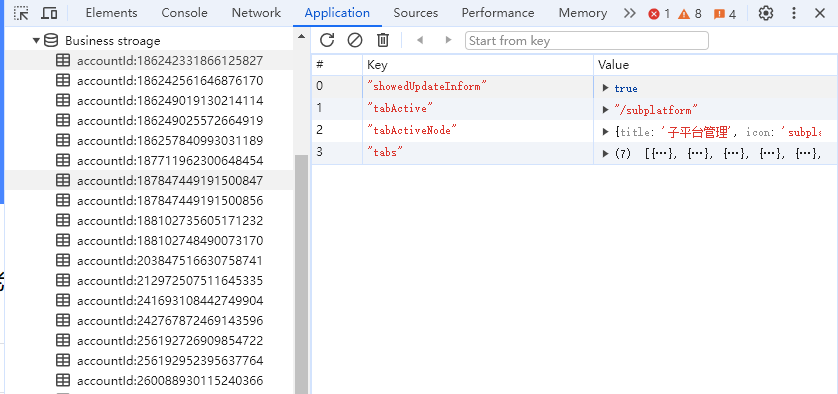Screen dimensions: 838x394
Task: Open DevTools settings gear
Action: (x=766, y=13)
